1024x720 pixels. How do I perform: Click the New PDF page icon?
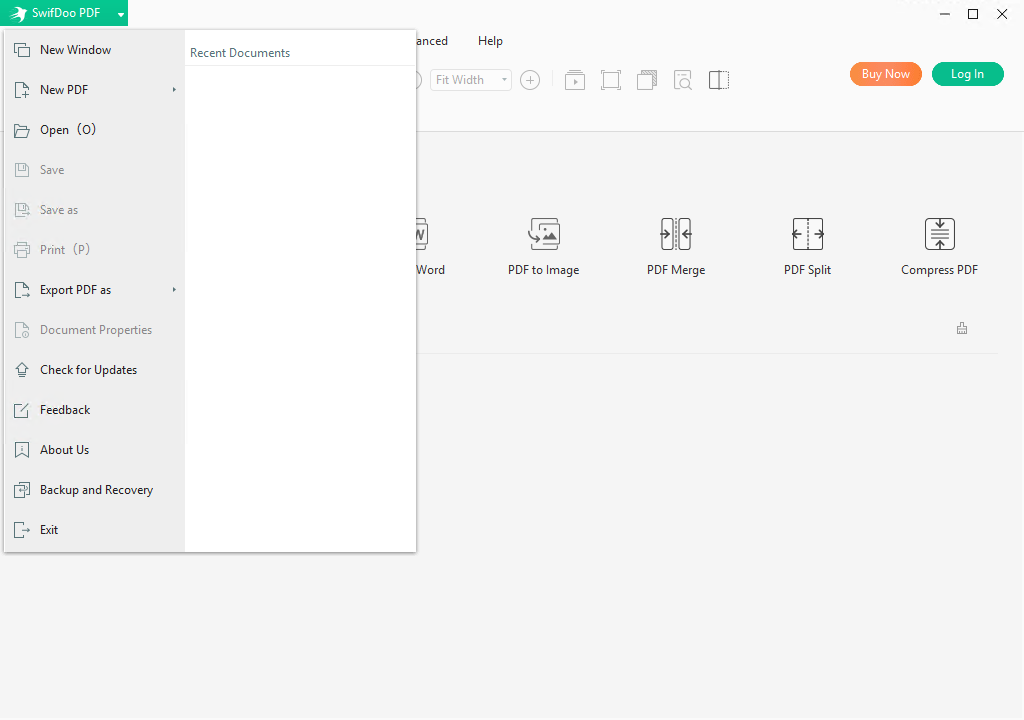point(22,90)
